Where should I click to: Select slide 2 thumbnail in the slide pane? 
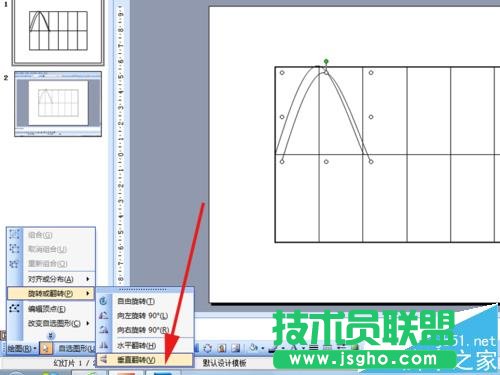point(58,104)
